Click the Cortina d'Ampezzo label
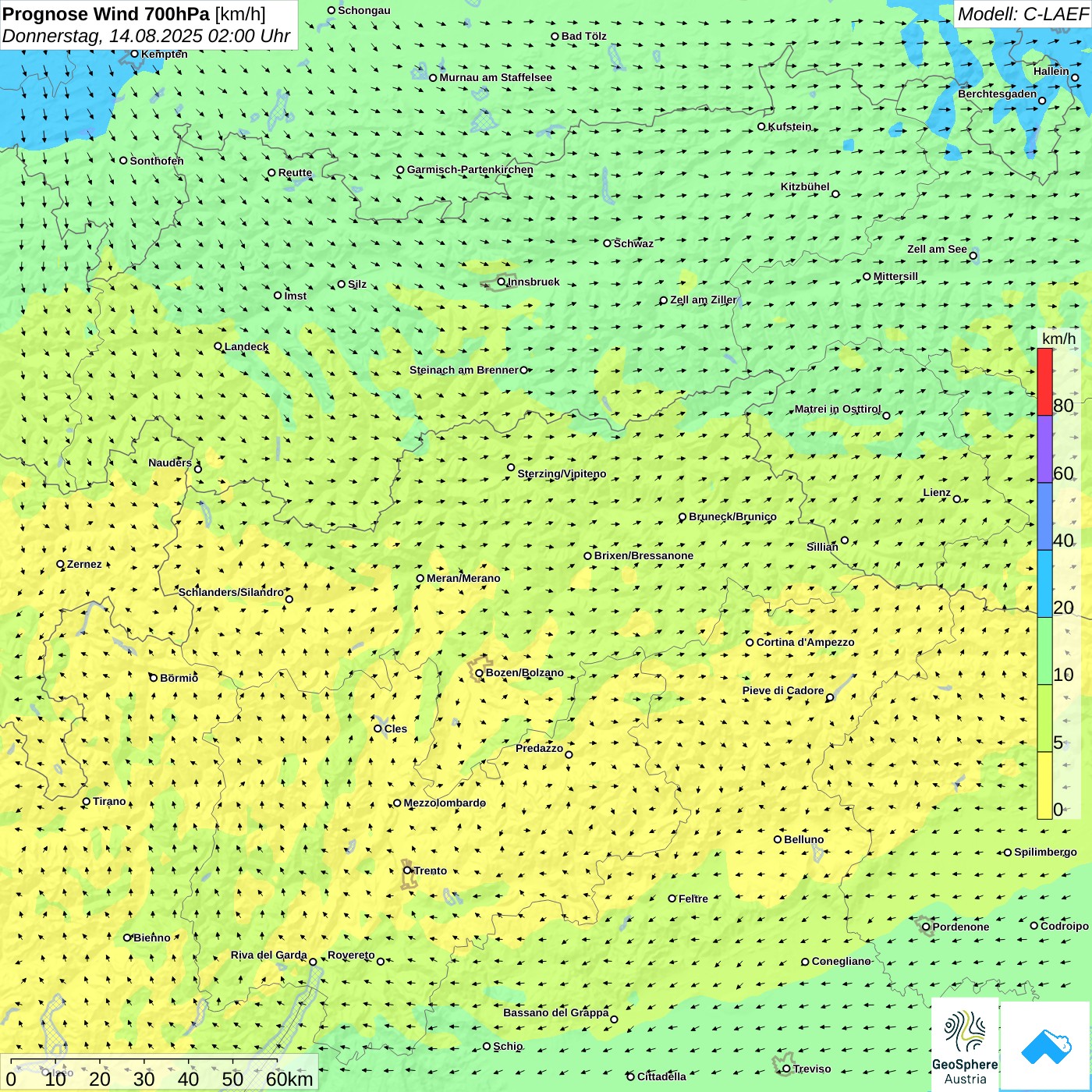 point(805,642)
